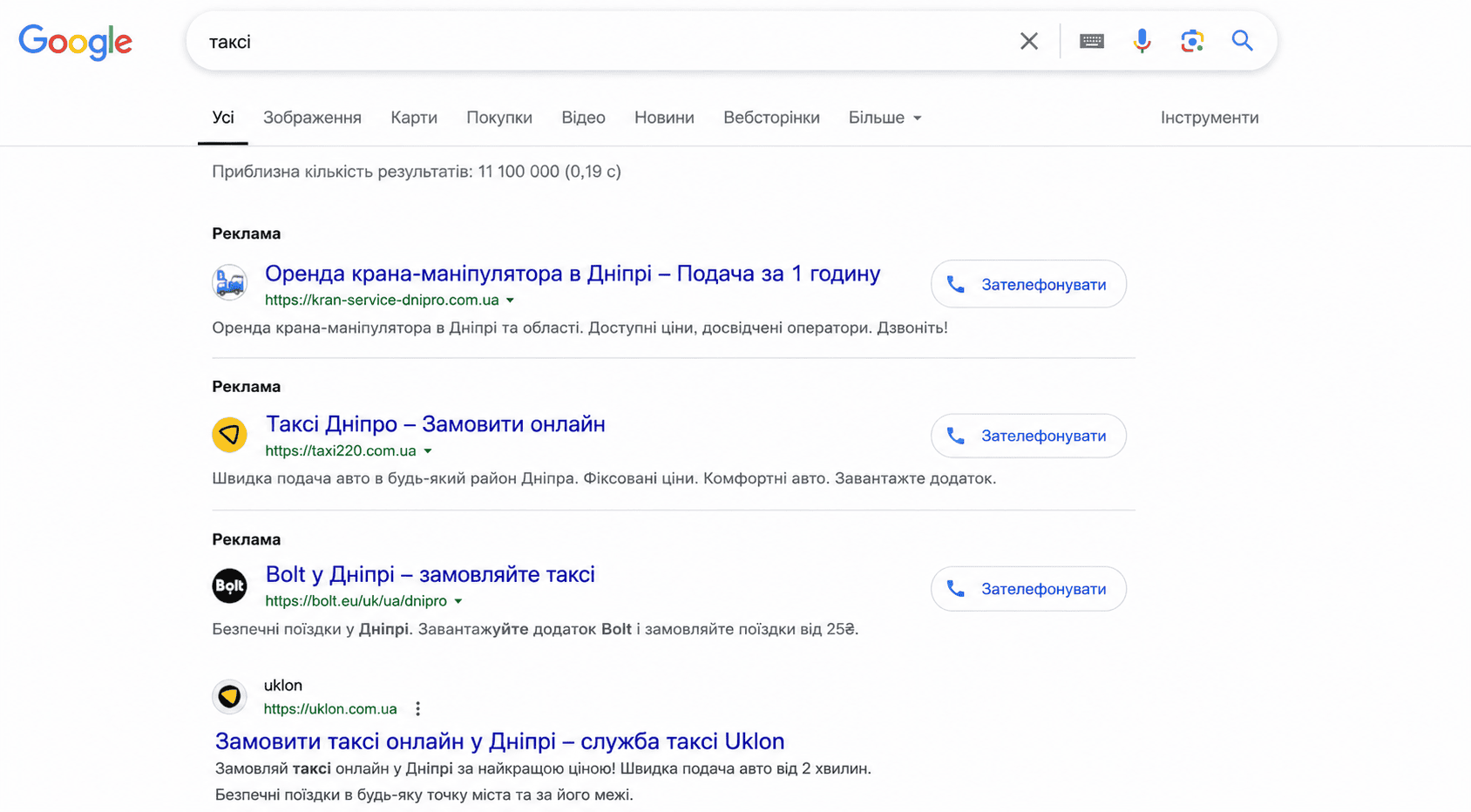Open three-dot menu next to uklon.com.ua
1471x812 pixels.
coord(418,709)
